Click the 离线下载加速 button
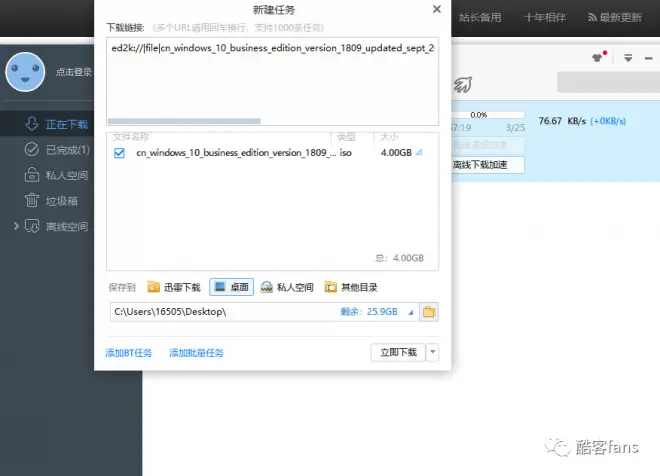The width and height of the screenshot is (660, 476). 488,165
